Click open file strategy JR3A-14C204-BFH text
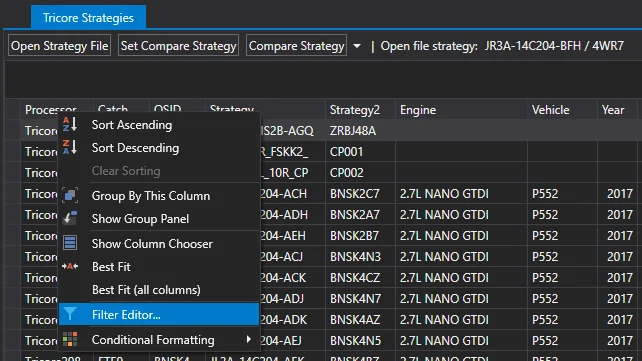 pyautogui.click(x=532, y=46)
